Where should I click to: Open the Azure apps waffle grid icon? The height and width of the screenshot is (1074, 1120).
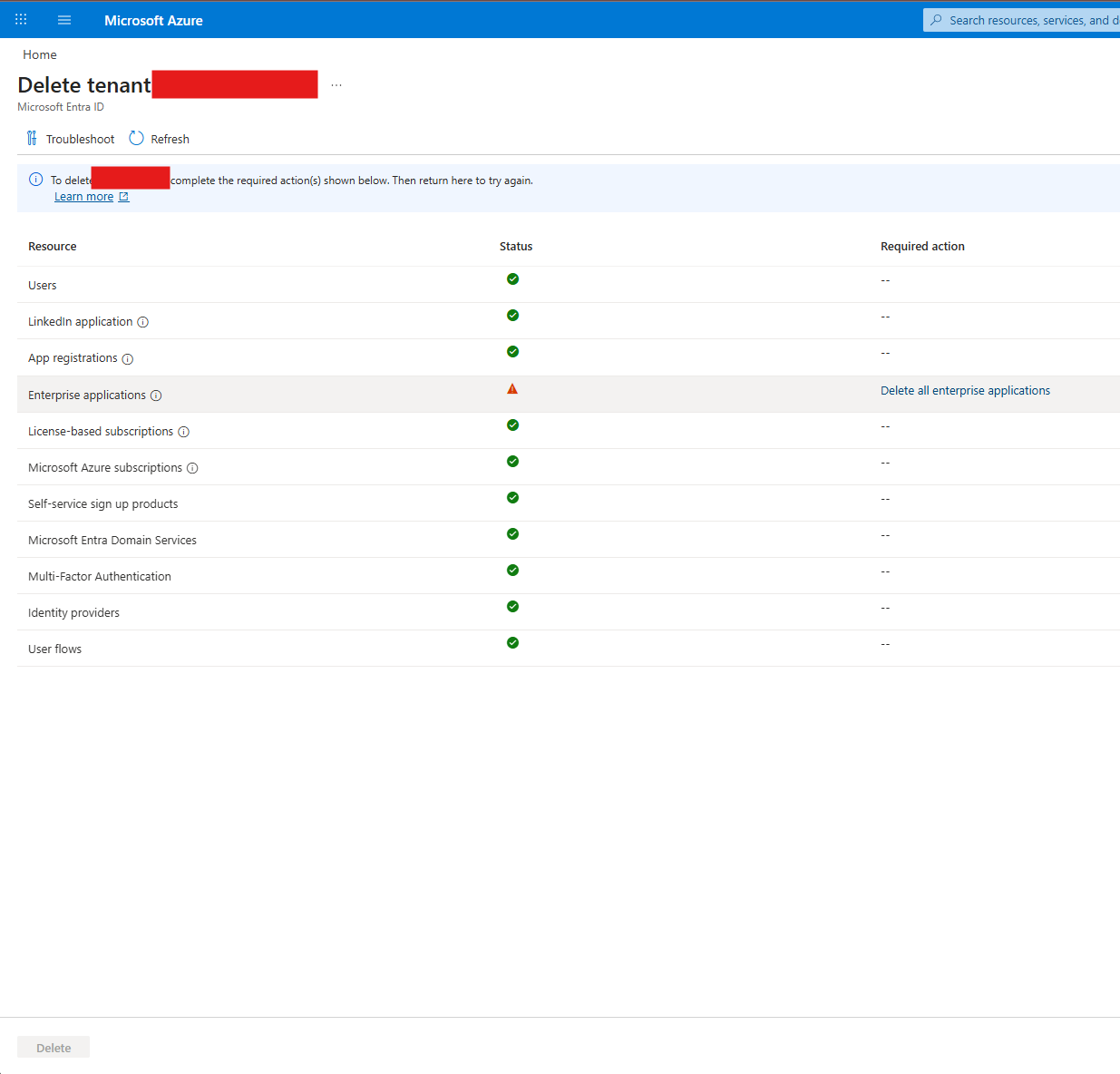click(21, 19)
